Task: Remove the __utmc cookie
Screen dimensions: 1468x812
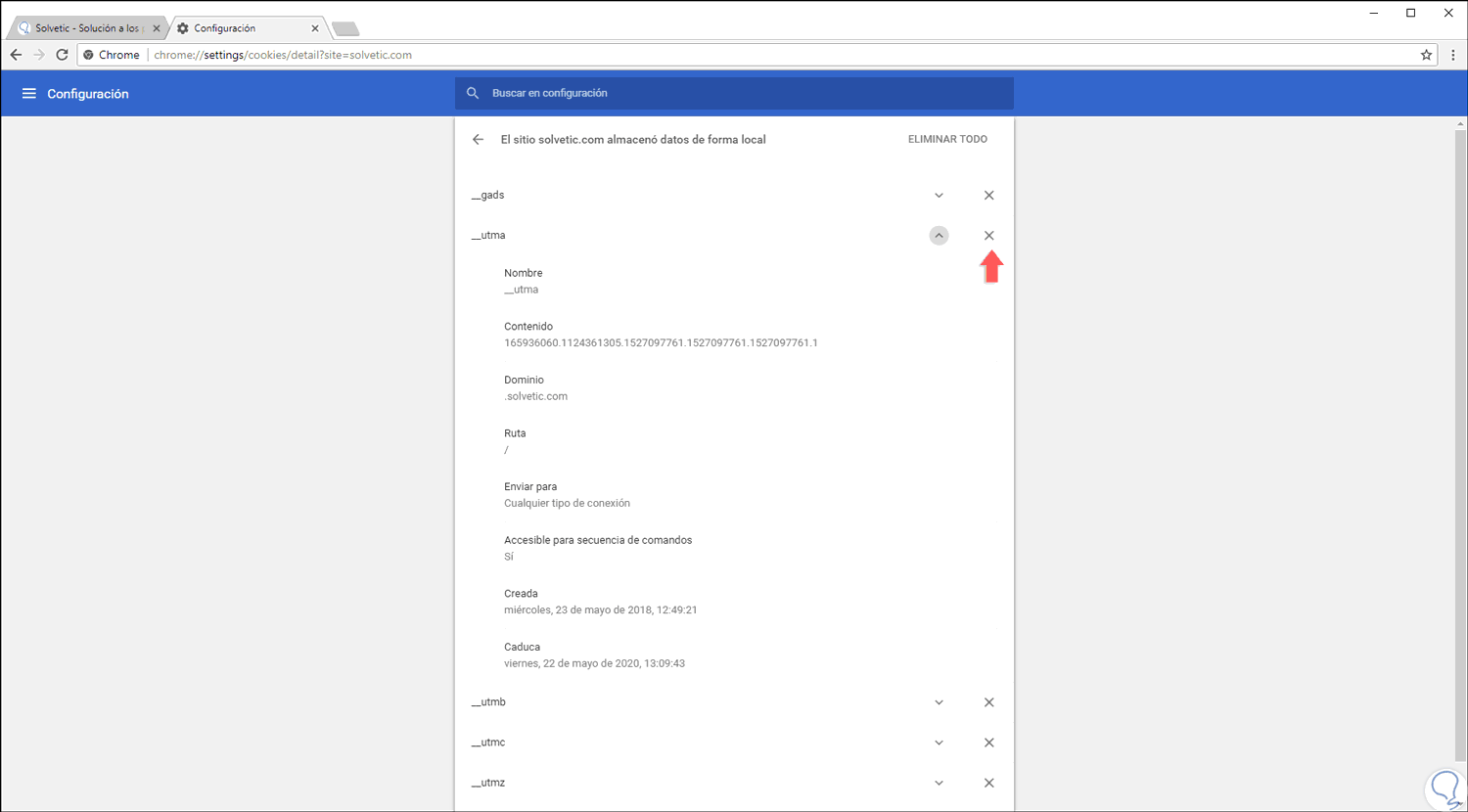Action: click(989, 743)
